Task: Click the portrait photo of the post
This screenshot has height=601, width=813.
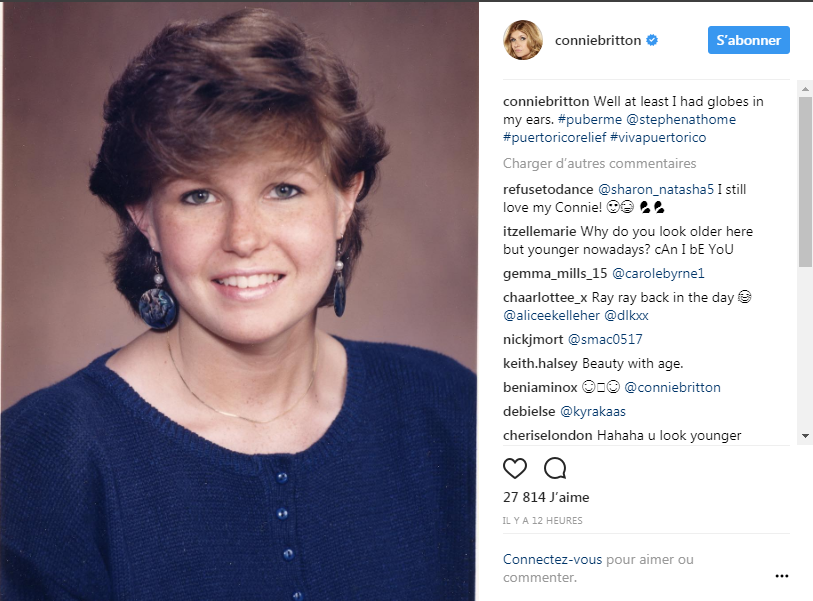Action: pos(239,301)
